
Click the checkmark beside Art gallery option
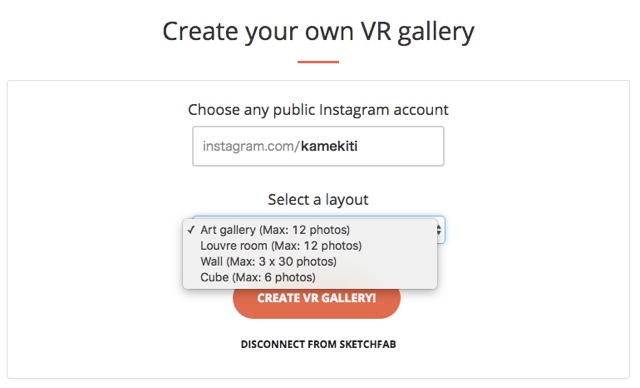pyautogui.click(x=191, y=230)
